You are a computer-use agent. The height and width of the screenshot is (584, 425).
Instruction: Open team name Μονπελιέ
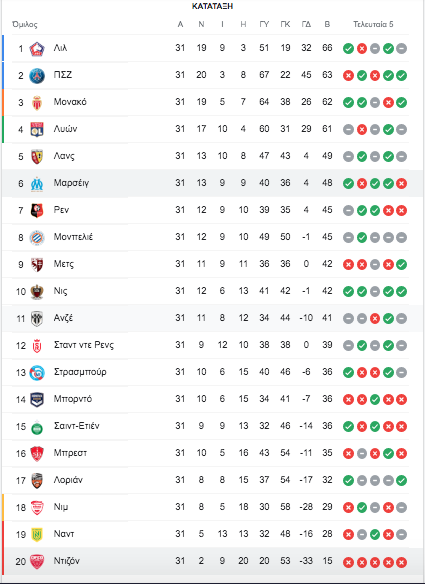[x=73, y=237]
